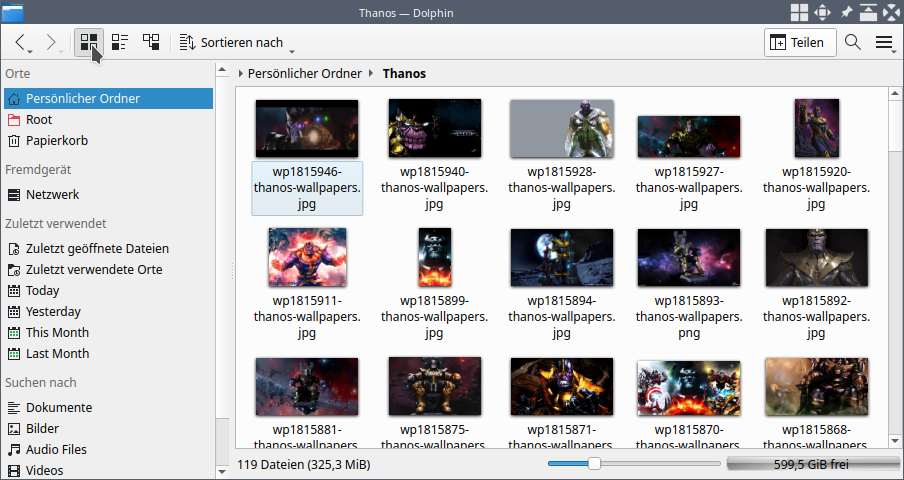Click 119 Dateien status text

pyautogui.click(x=304, y=464)
